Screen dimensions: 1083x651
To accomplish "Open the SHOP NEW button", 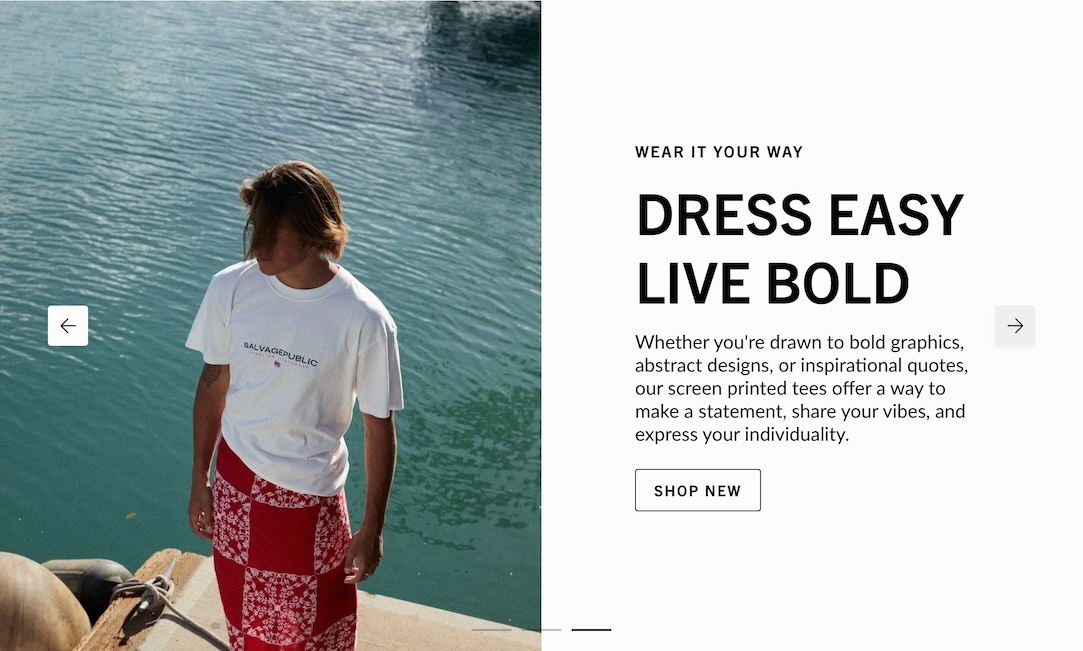I will [698, 490].
